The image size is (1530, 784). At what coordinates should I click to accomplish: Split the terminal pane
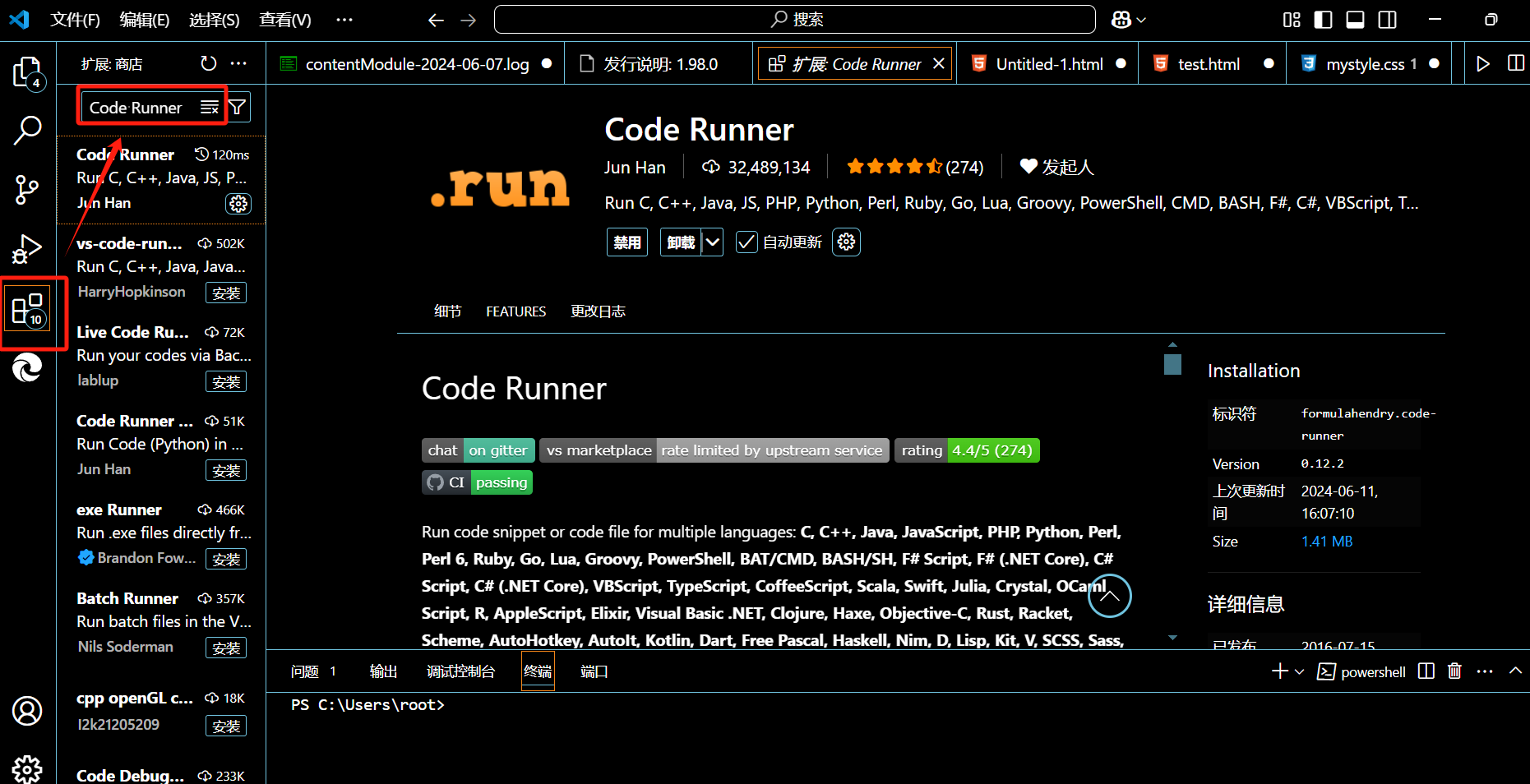[1426, 671]
